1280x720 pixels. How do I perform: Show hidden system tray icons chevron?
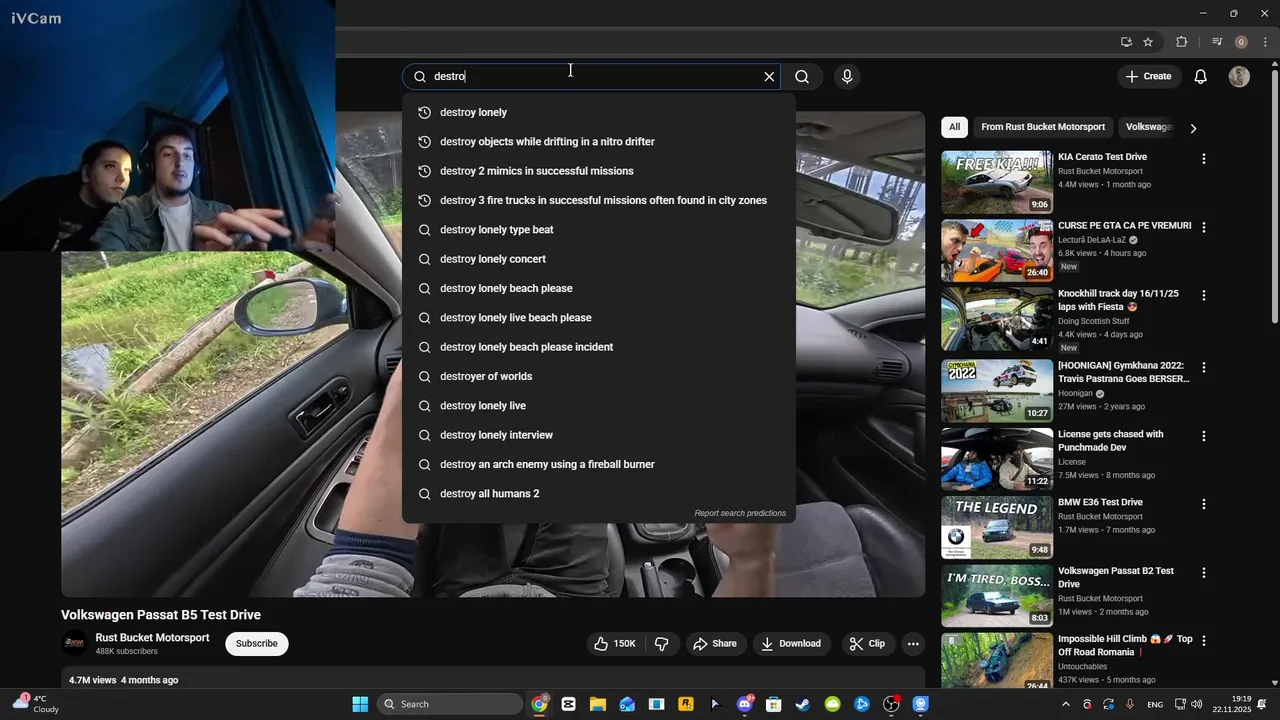click(1065, 704)
